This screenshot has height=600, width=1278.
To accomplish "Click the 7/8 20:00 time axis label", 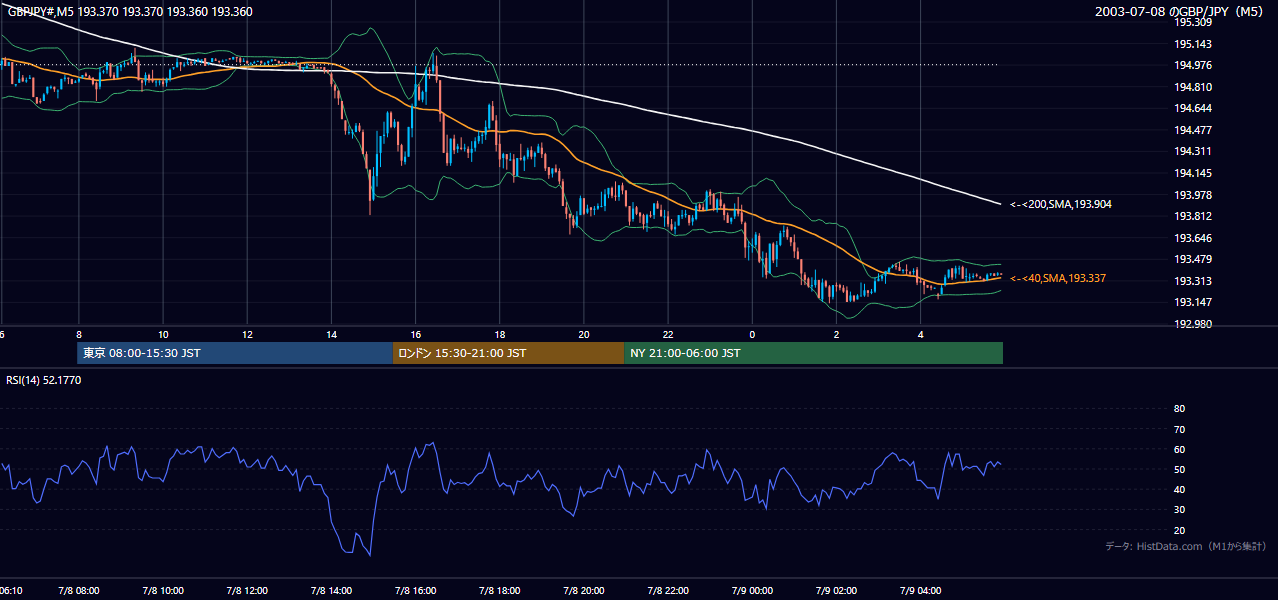I will (583, 591).
